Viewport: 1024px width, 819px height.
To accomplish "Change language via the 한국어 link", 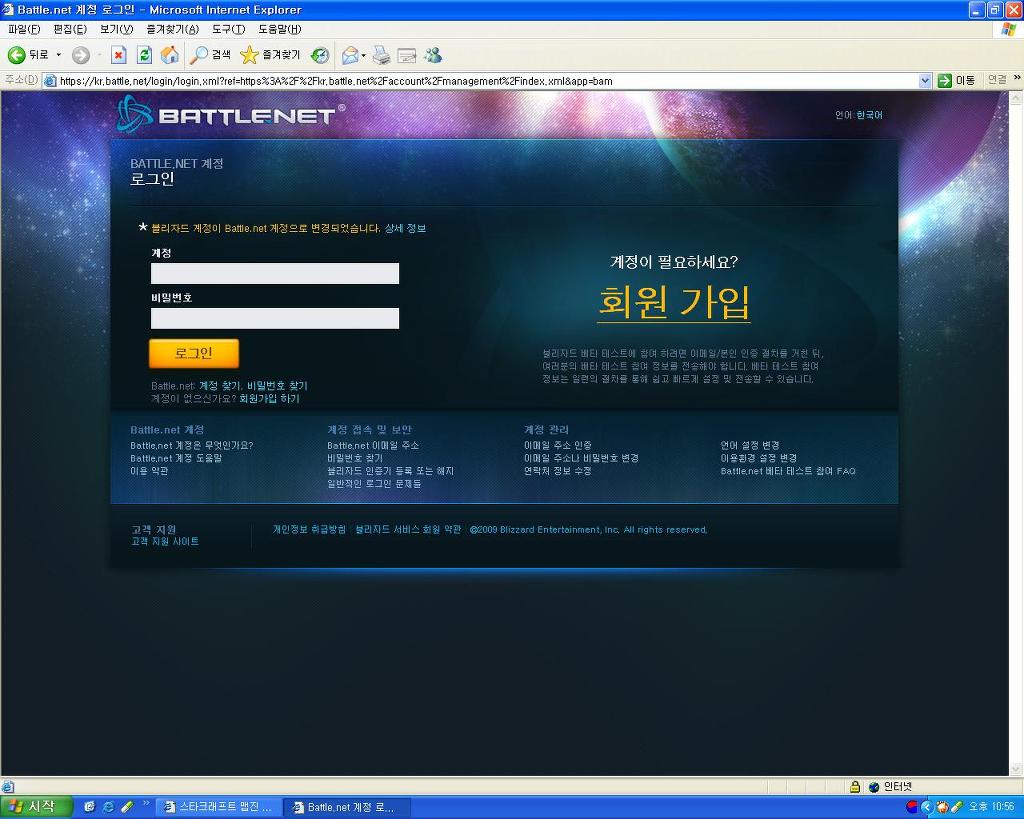I will coord(869,115).
